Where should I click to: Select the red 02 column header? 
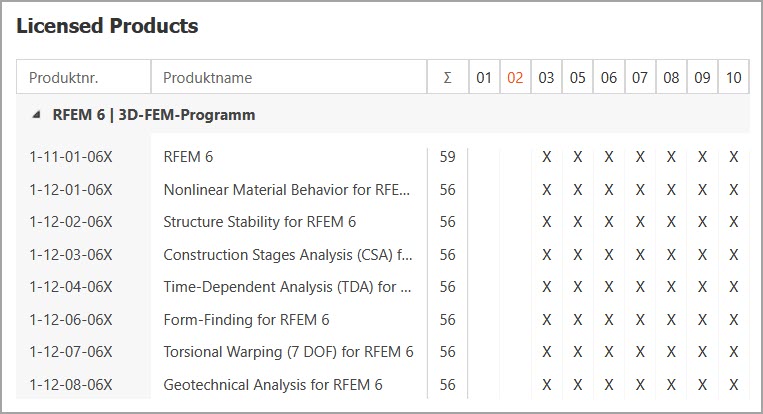click(515, 78)
